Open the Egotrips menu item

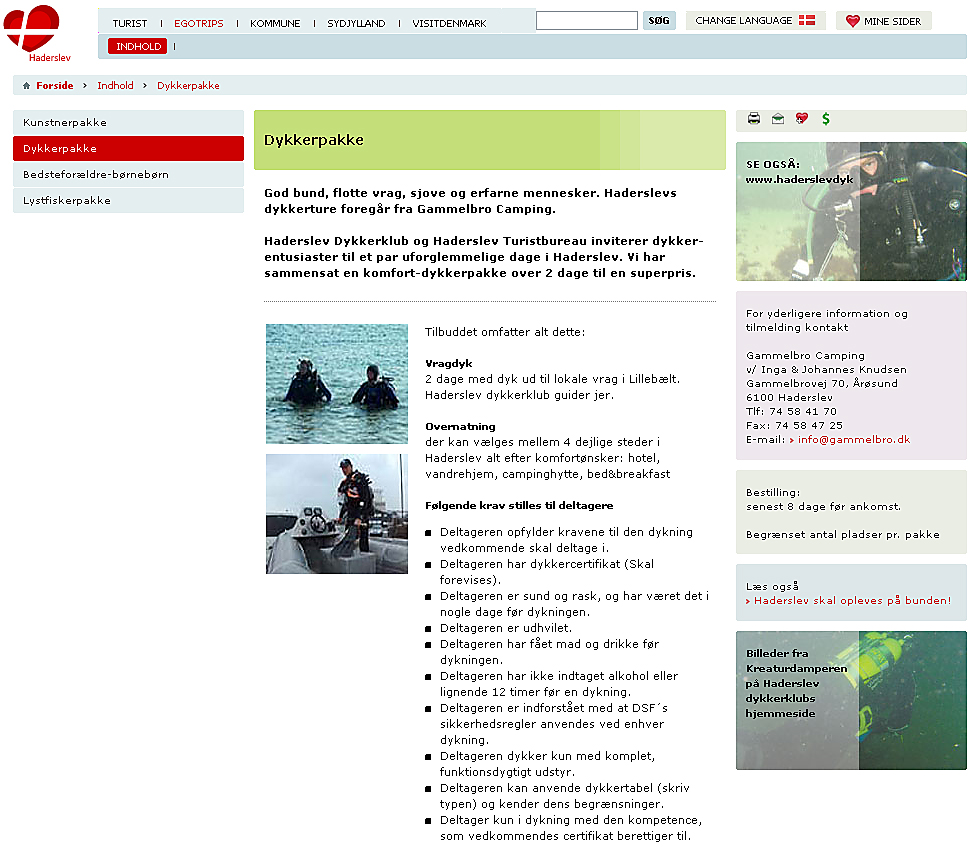tap(198, 24)
